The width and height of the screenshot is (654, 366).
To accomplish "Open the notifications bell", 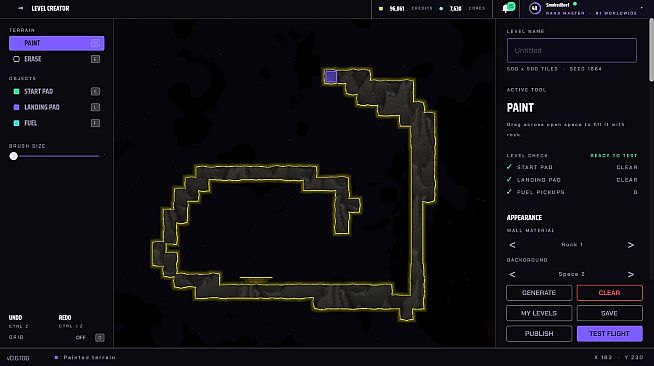I will (x=508, y=8).
